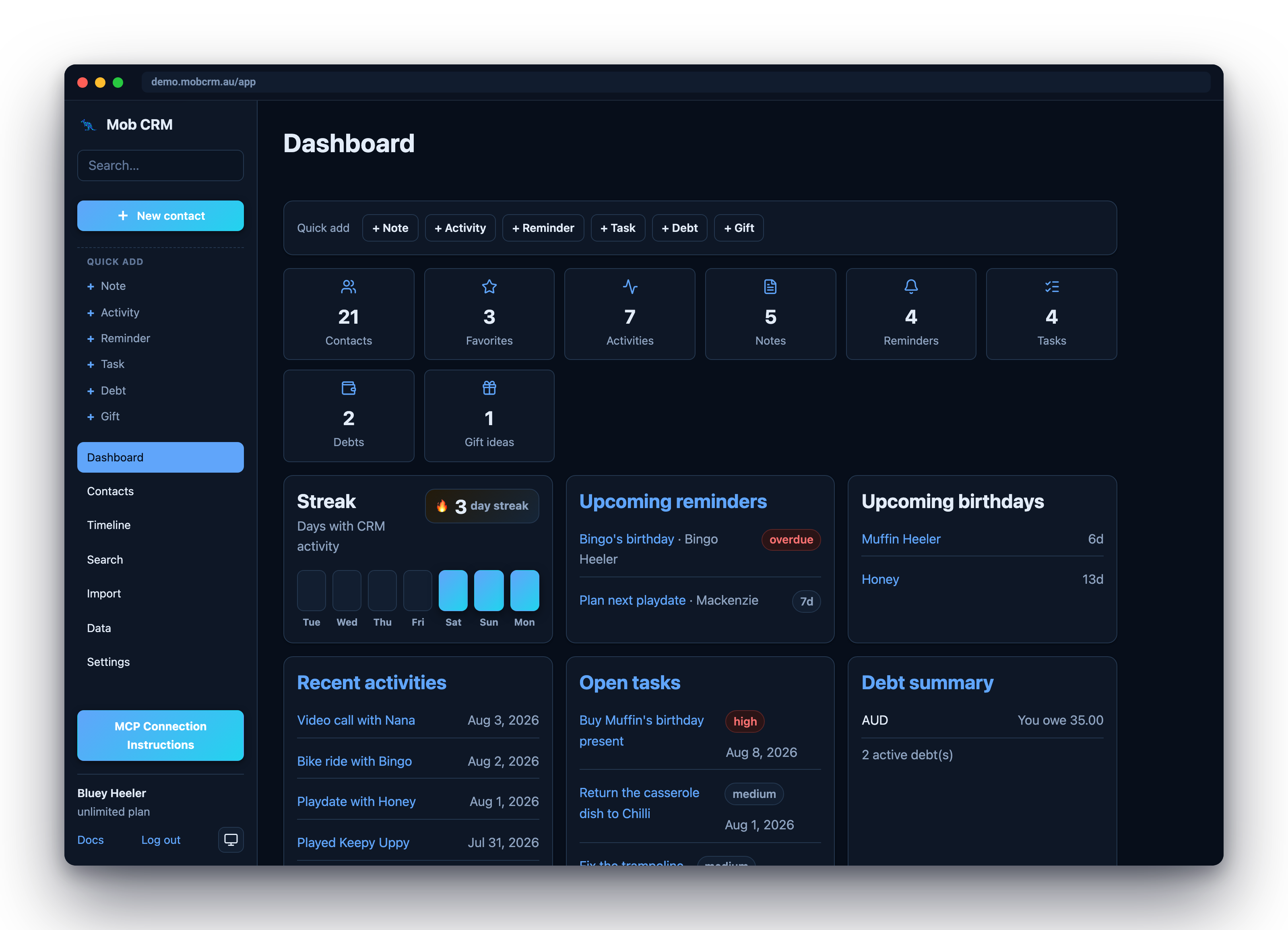Click the flame icon in streak badge
1288x930 pixels.
click(442, 506)
